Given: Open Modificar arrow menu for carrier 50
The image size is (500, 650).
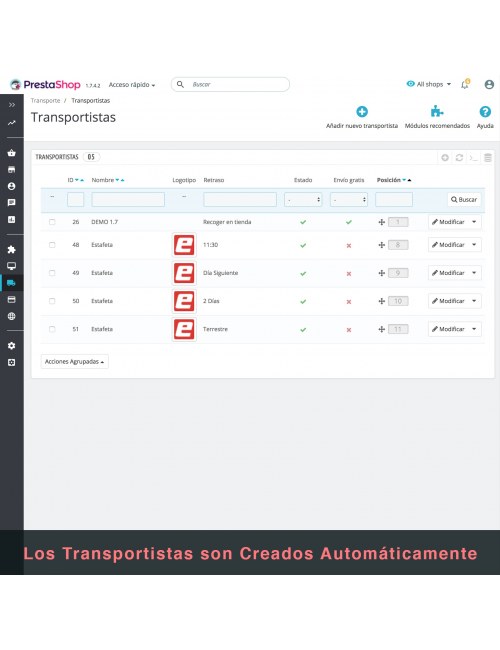Looking at the screenshot, I should pyautogui.click(x=474, y=301).
